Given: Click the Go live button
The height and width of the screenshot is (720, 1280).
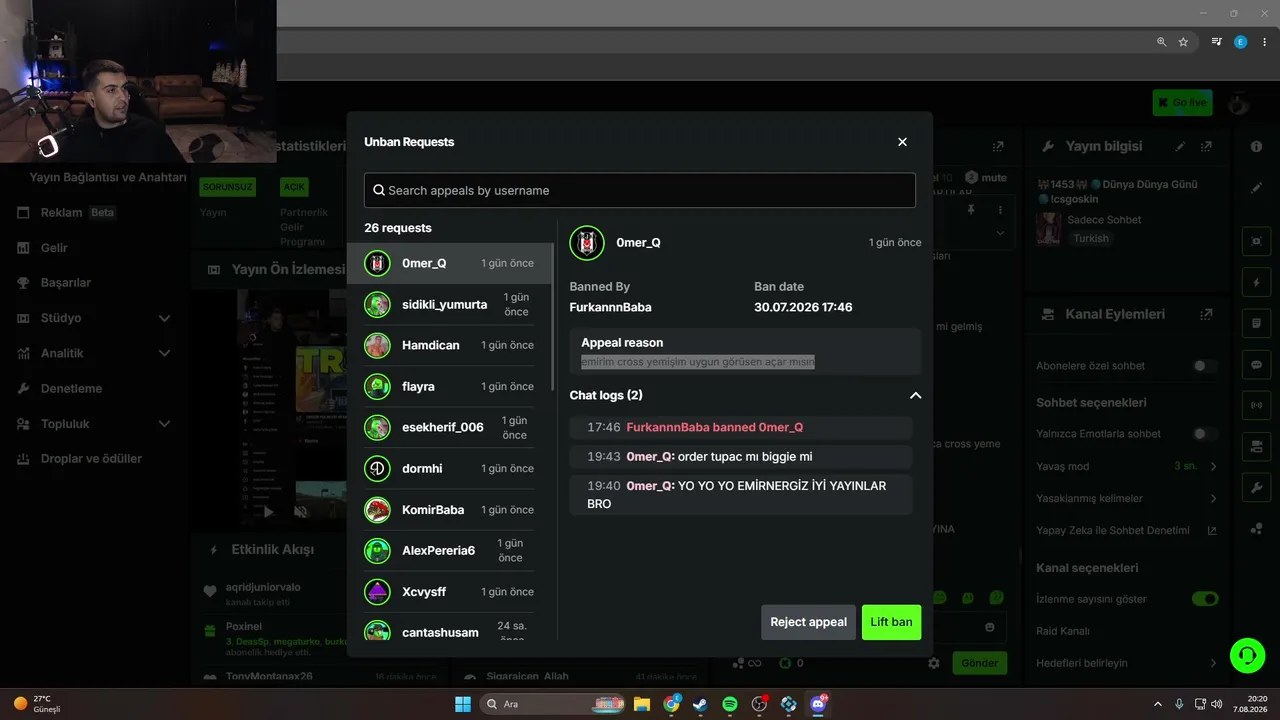Looking at the screenshot, I should 1182,102.
